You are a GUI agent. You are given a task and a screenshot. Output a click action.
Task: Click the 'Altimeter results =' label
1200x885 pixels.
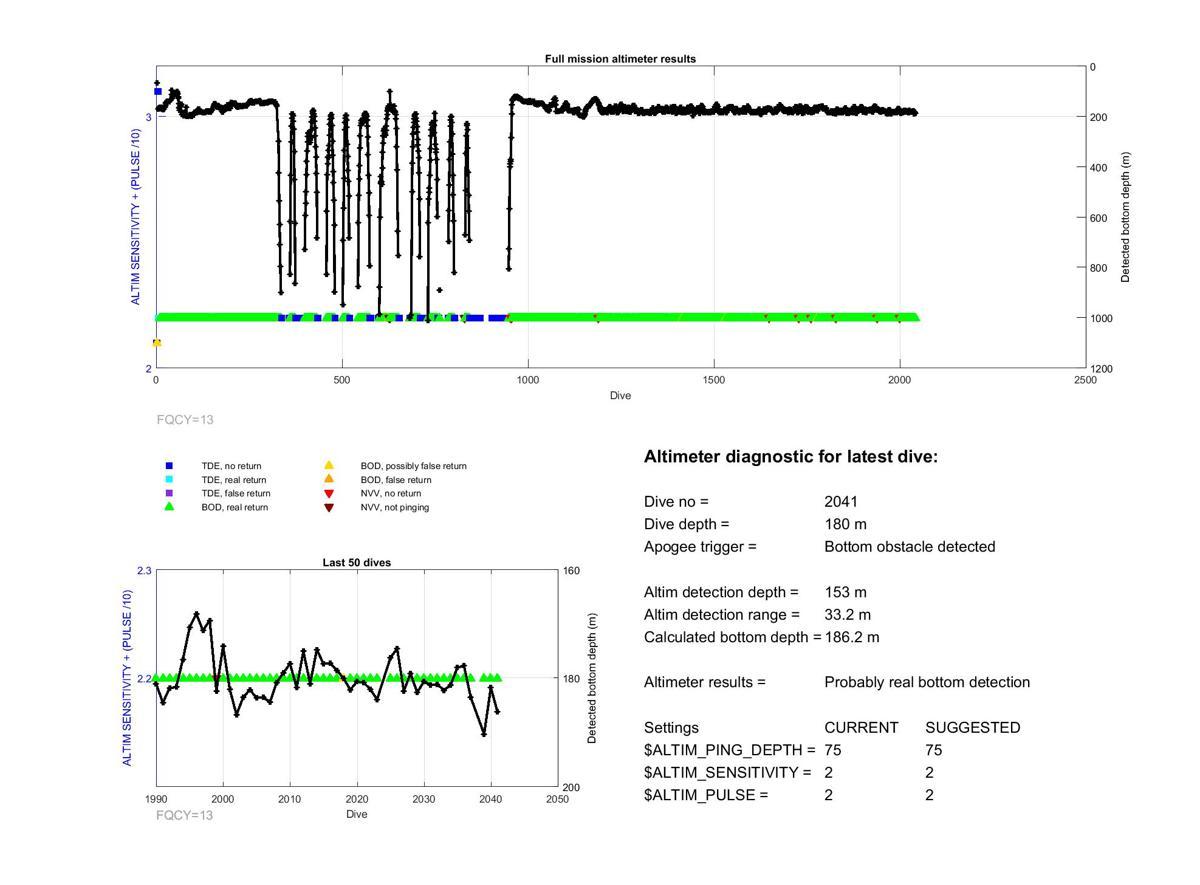click(705, 683)
